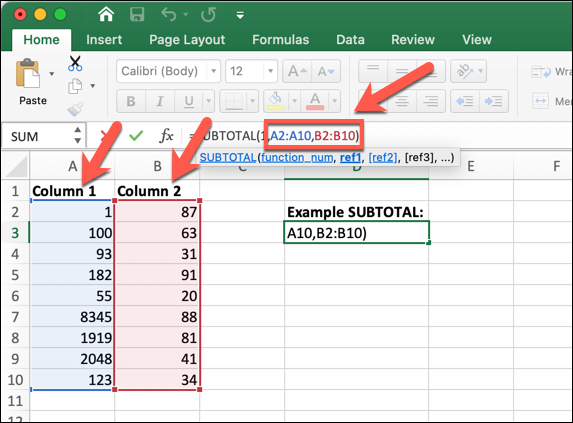Expand the Copy options arrow
Viewport: 573px width, 423px height.
(x=93, y=86)
